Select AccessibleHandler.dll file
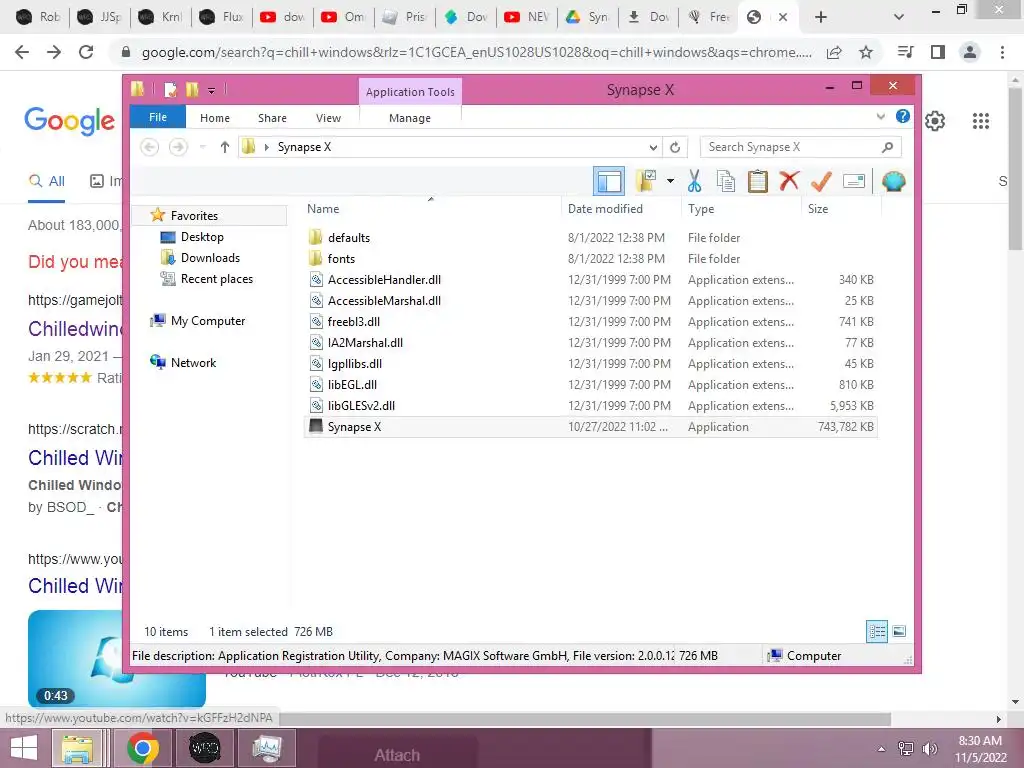This screenshot has width=1024, height=768. pyautogui.click(x=590, y=280)
